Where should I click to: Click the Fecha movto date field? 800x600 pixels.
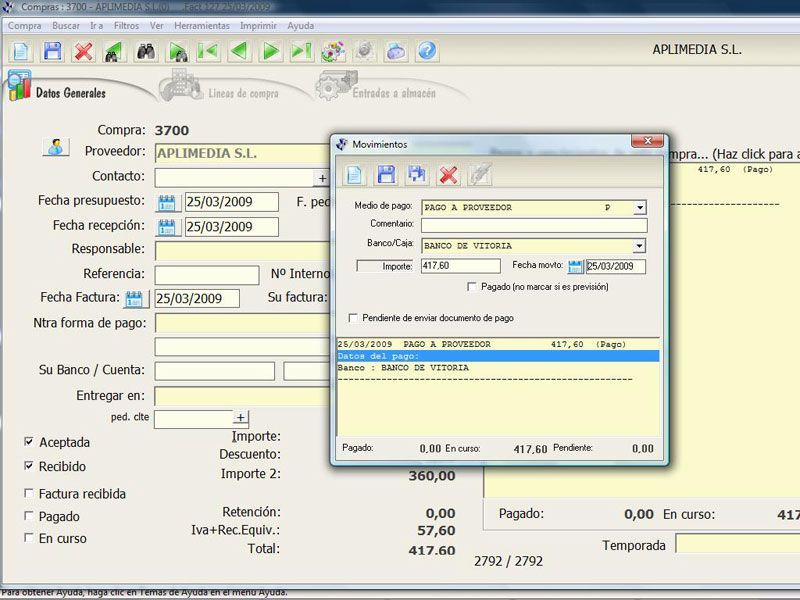pyautogui.click(x=616, y=266)
